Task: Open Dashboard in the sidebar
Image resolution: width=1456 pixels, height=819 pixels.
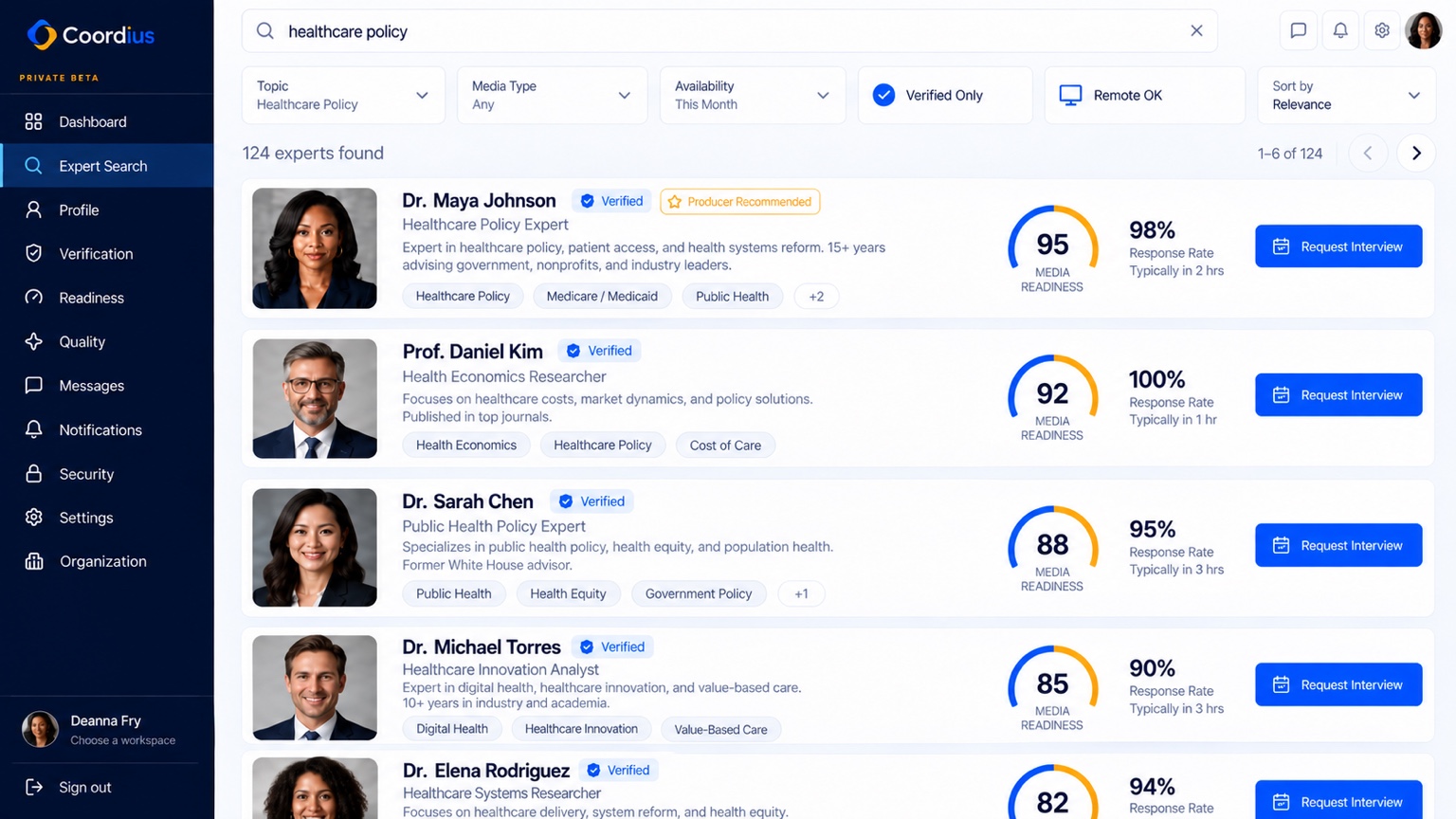Action: tap(106, 121)
